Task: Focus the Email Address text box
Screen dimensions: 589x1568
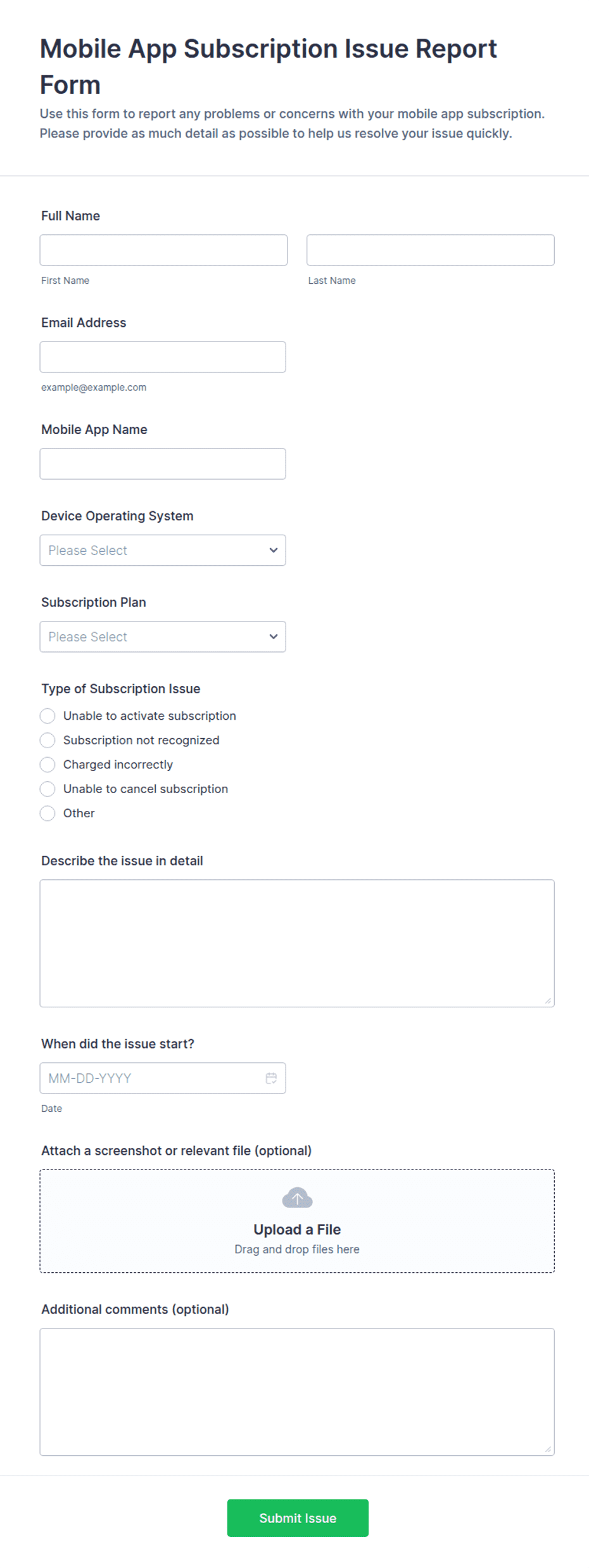Action: 163,357
